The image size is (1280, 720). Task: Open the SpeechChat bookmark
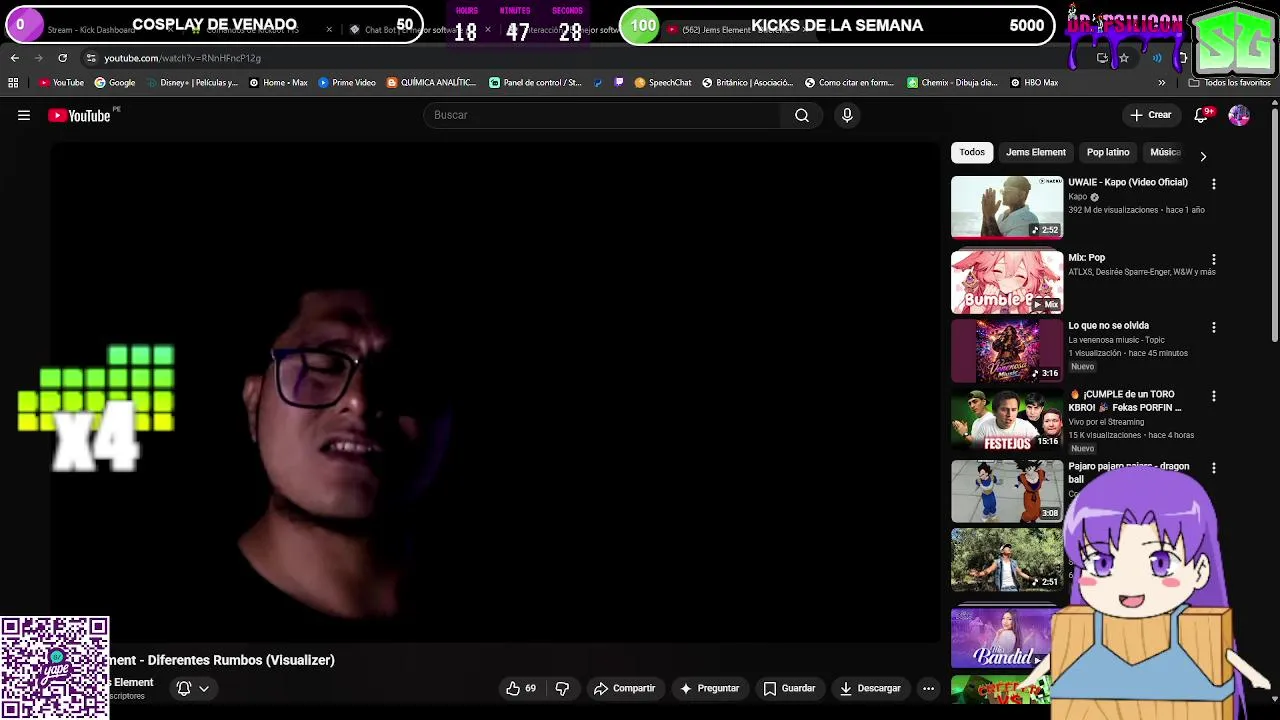pyautogui.click(x=663, y=83)
